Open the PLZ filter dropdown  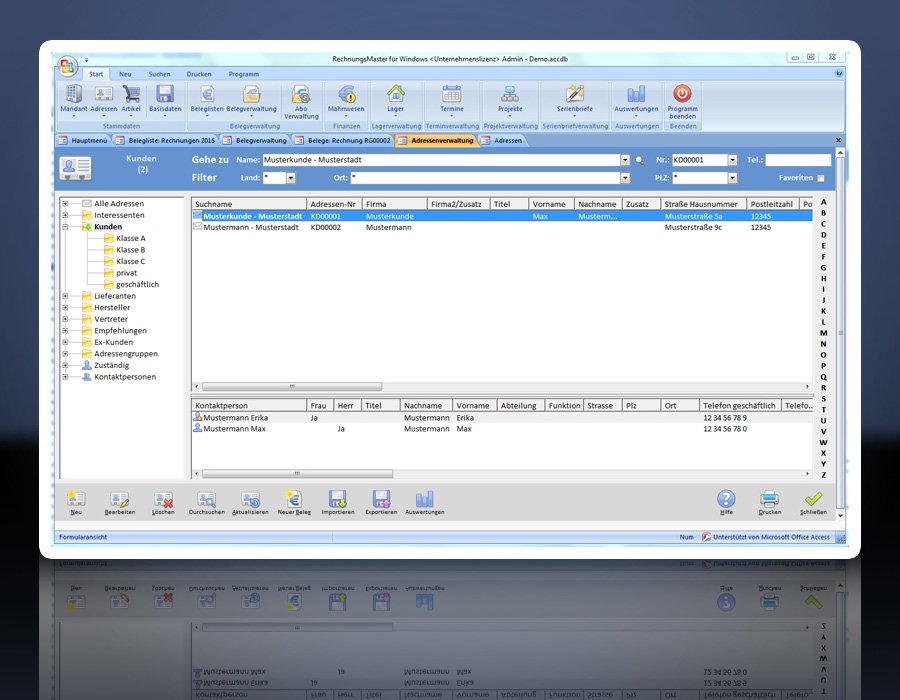732,178
